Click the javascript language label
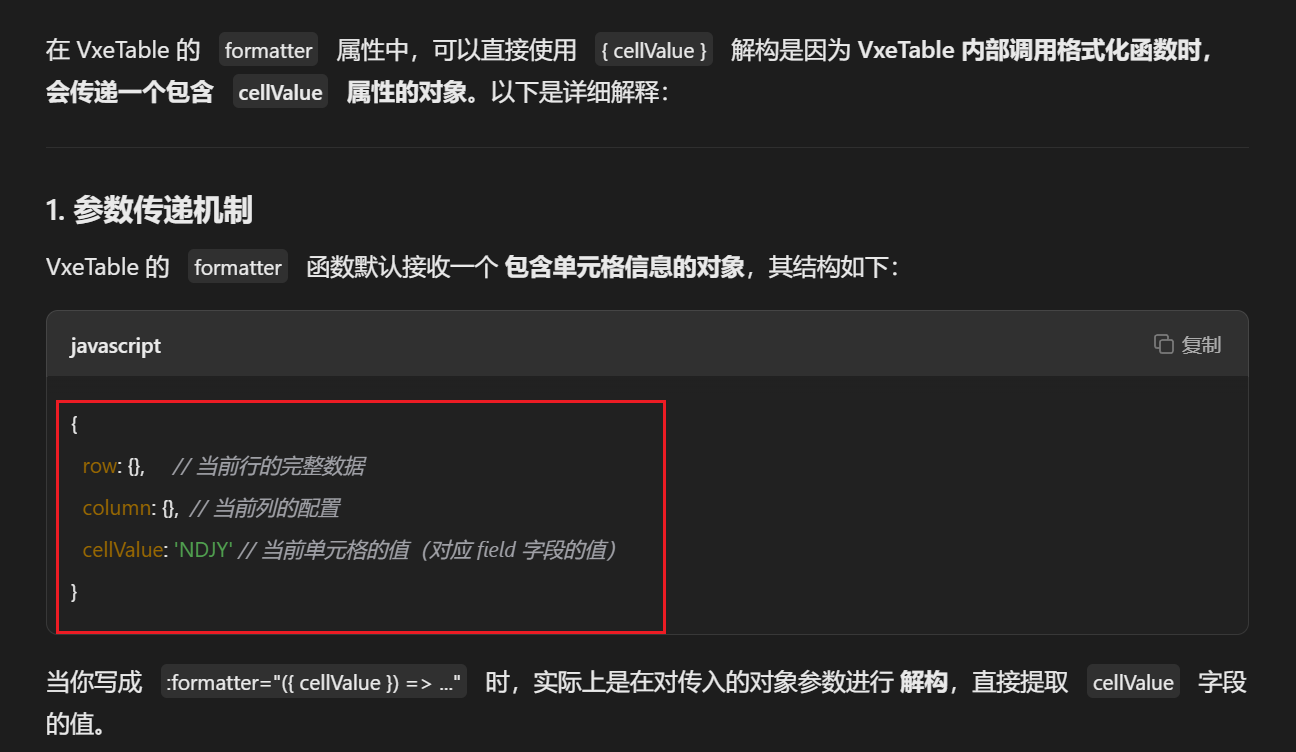 [115, 346]
